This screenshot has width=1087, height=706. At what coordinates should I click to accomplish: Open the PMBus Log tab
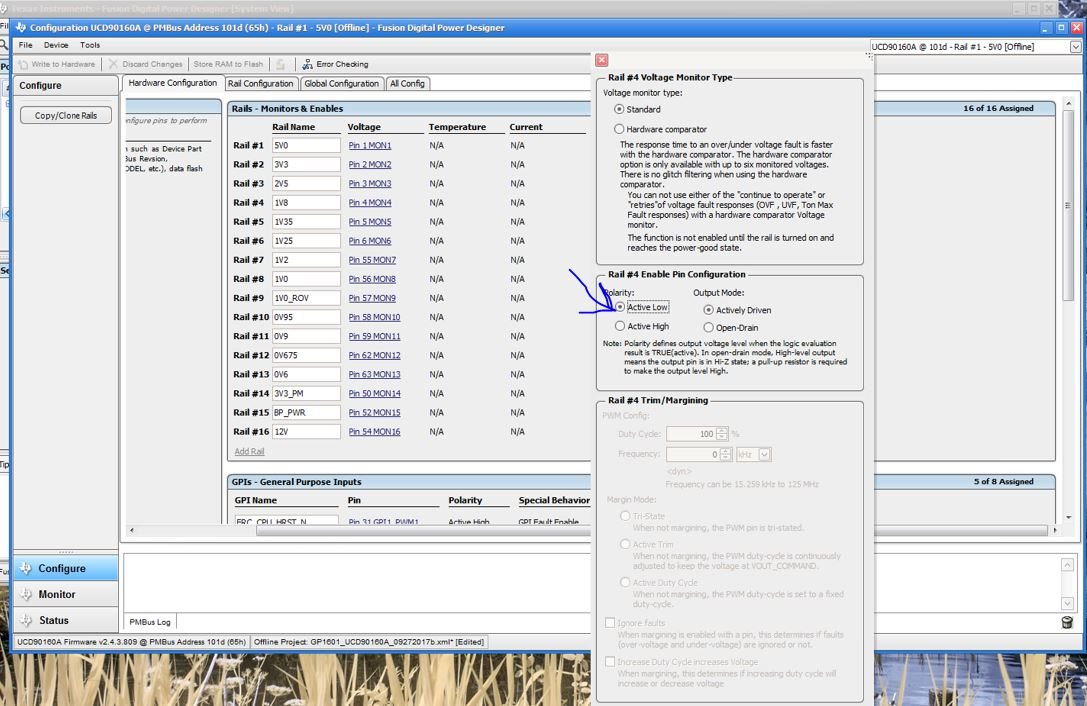[x=150, y=622]
